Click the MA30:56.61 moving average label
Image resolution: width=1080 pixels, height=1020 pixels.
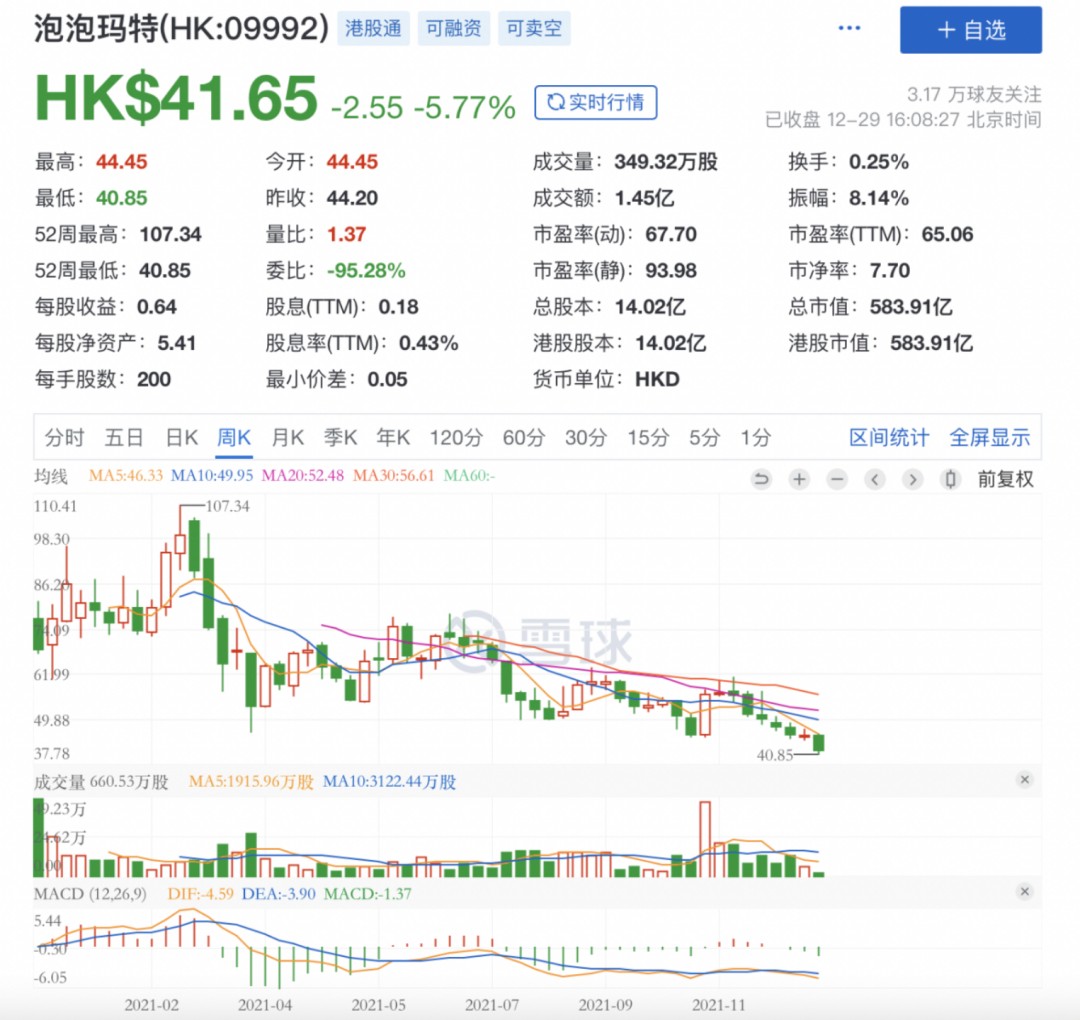click(393, 476)
